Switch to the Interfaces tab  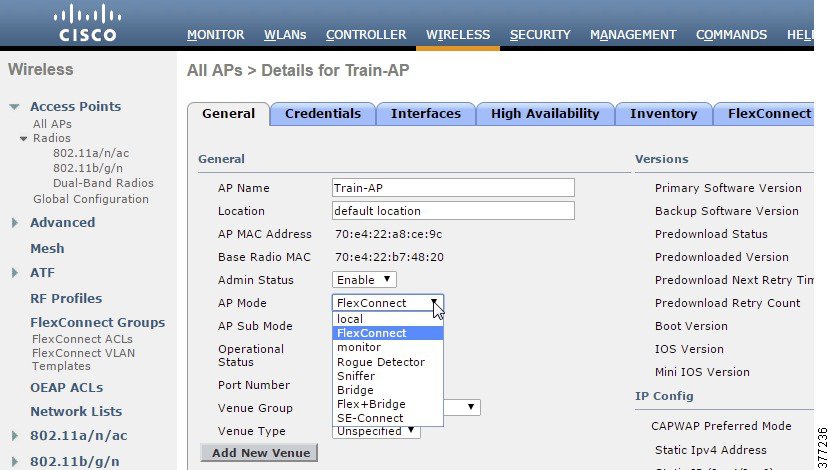click(x=426, y=114)
